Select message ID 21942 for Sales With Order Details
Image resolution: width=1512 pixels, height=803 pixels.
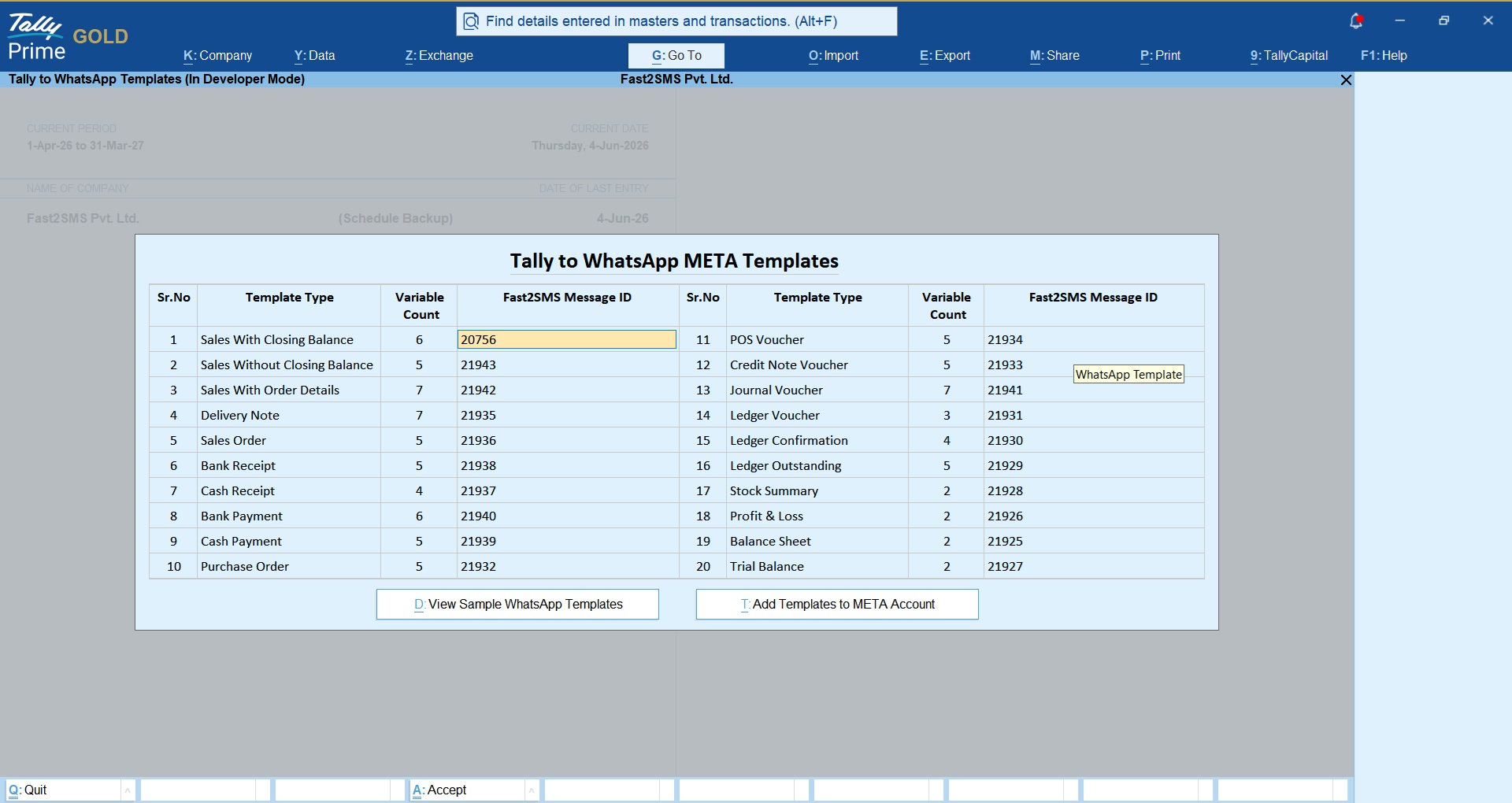(x=567, y=390)
